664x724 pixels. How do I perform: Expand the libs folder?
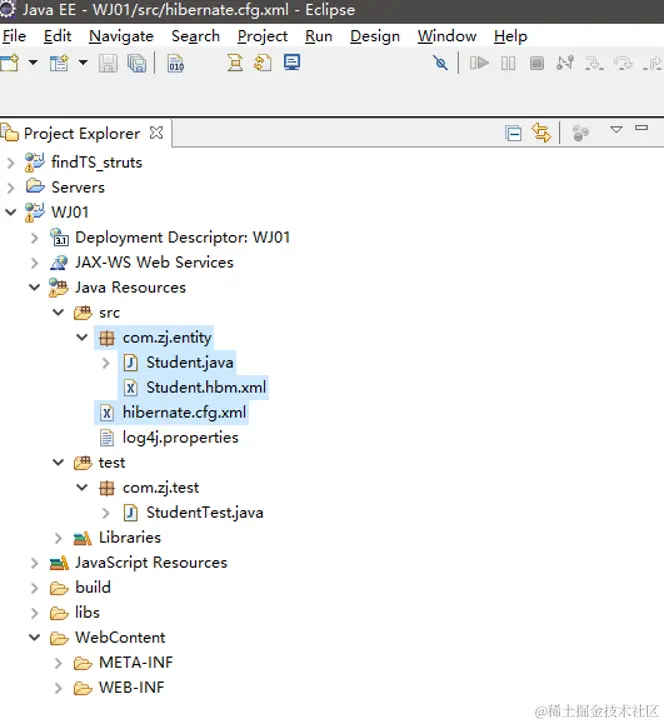pos(35,613)
